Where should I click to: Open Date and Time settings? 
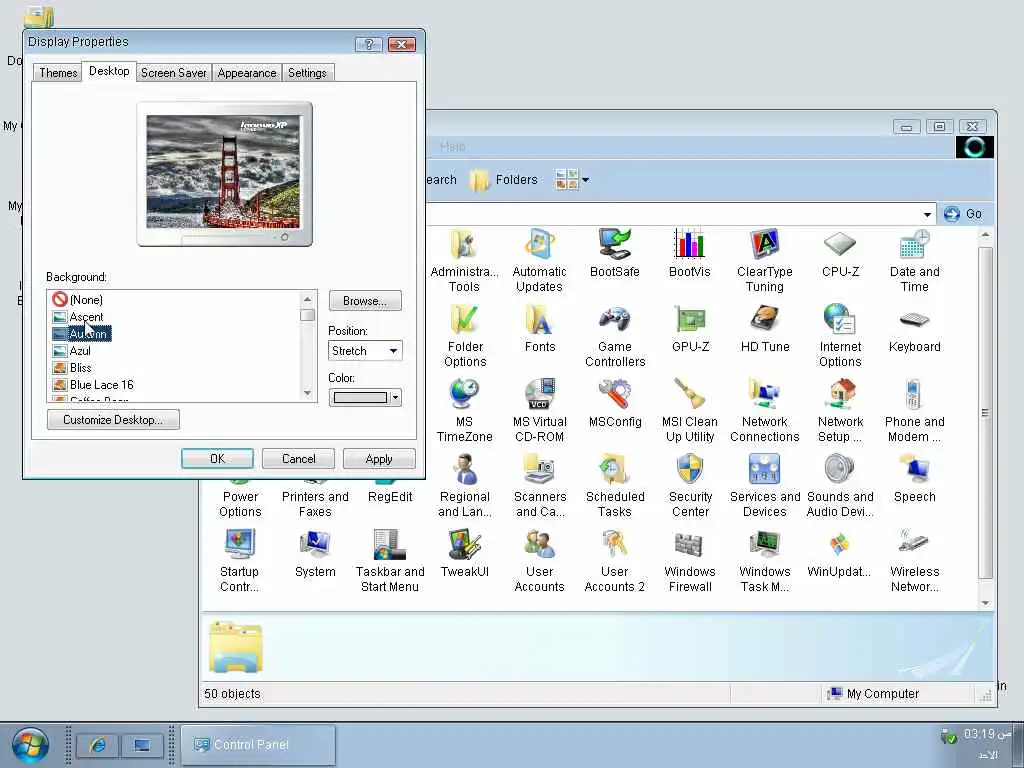tap(914, 261)
